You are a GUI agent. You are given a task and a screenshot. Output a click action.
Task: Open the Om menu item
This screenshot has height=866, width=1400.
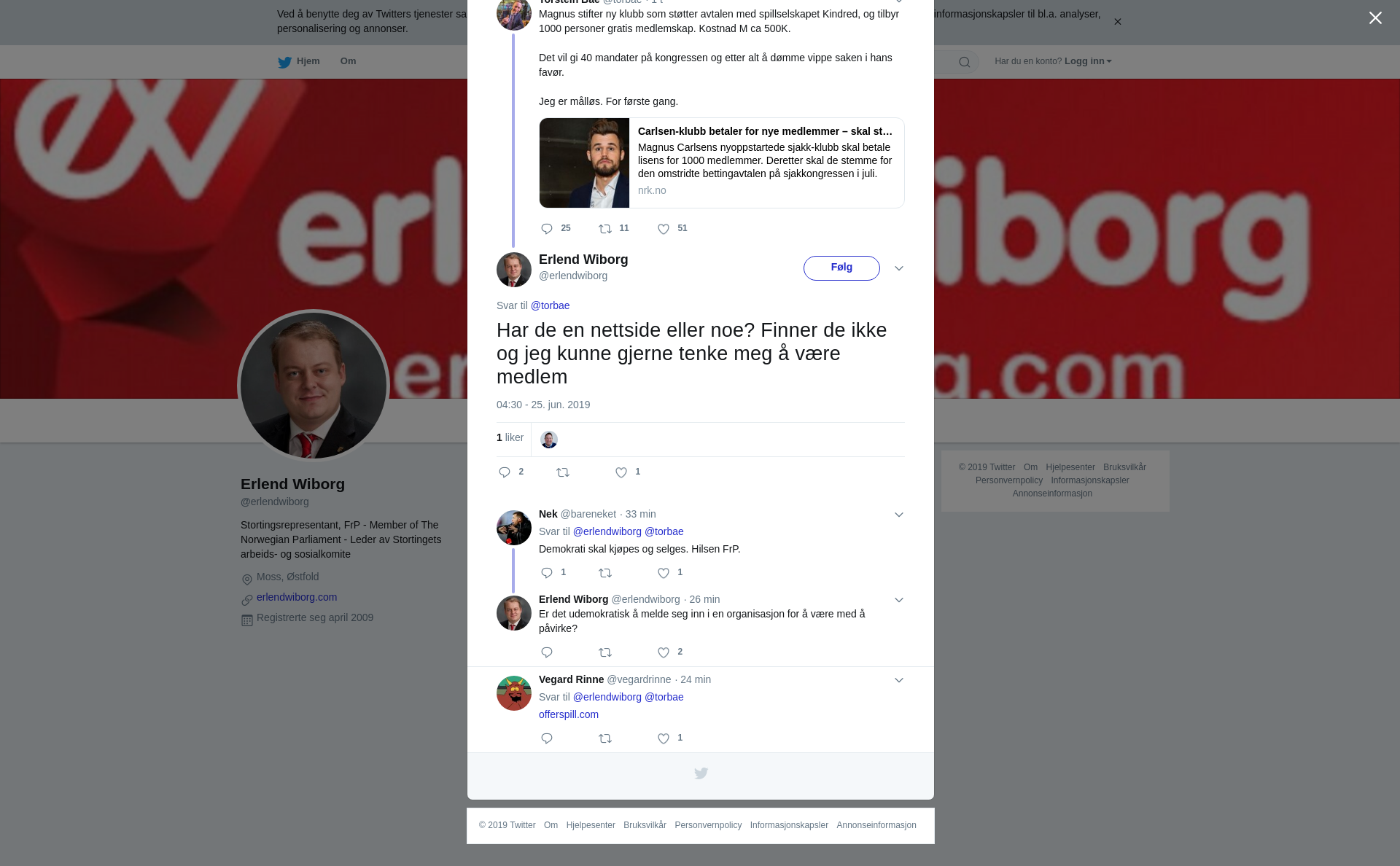pyautogui.click(x=348, y=61)
